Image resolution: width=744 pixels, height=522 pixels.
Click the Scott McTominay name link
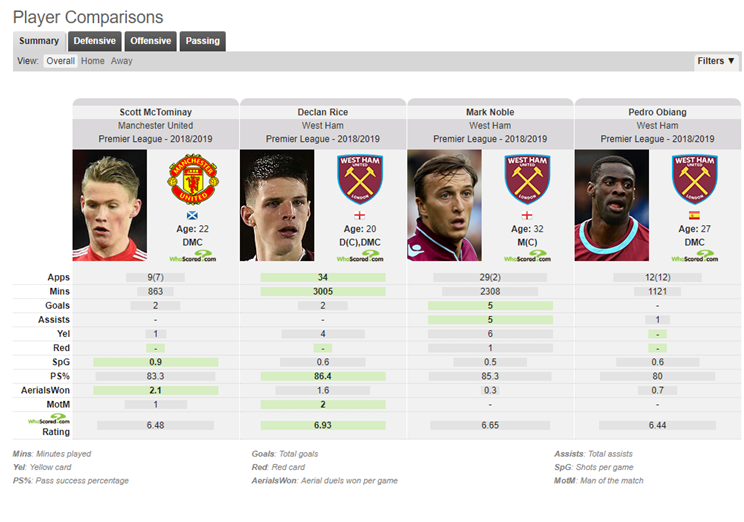(156, 112)
